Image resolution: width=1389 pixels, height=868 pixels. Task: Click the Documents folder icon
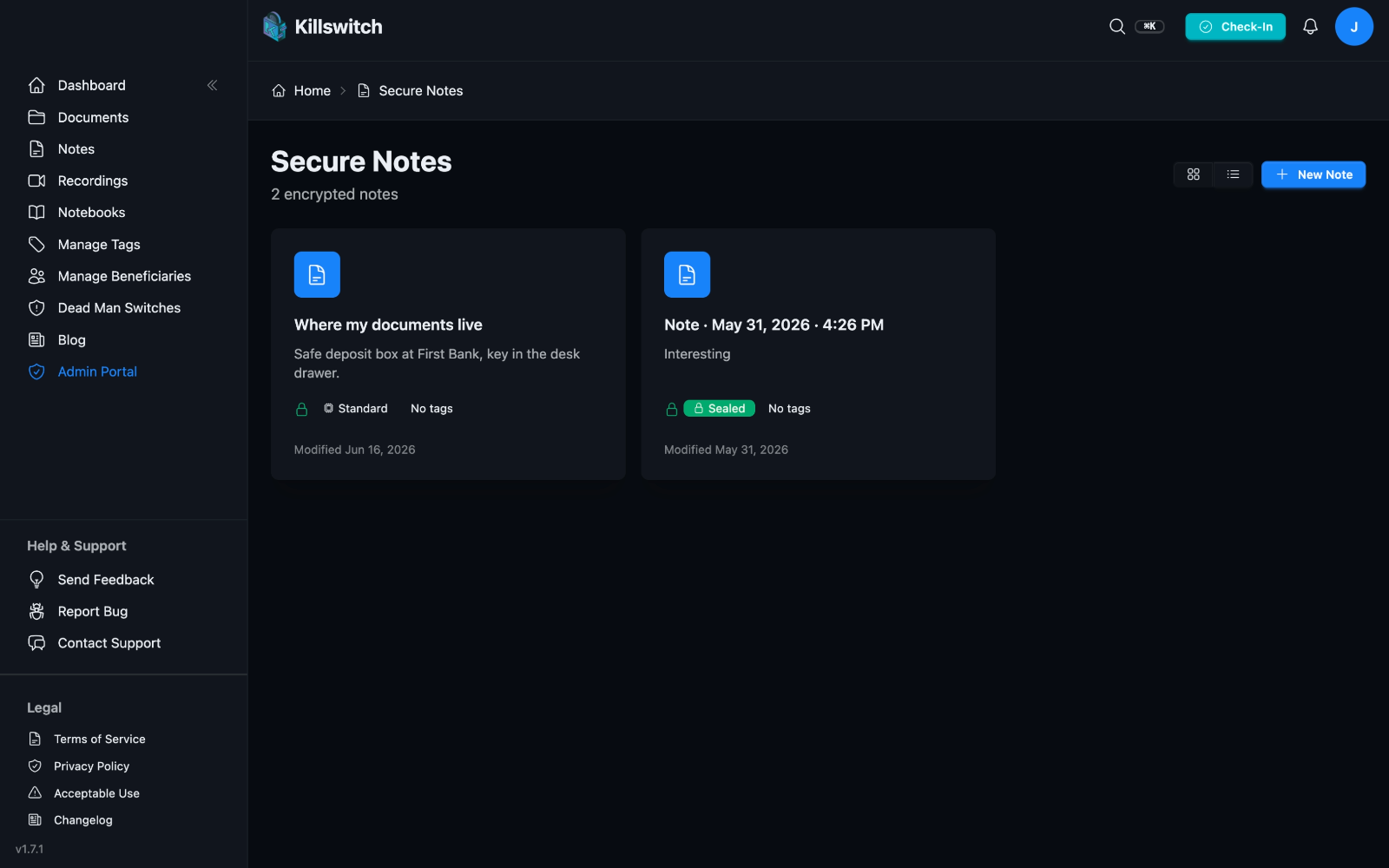(x=36, y=117)
